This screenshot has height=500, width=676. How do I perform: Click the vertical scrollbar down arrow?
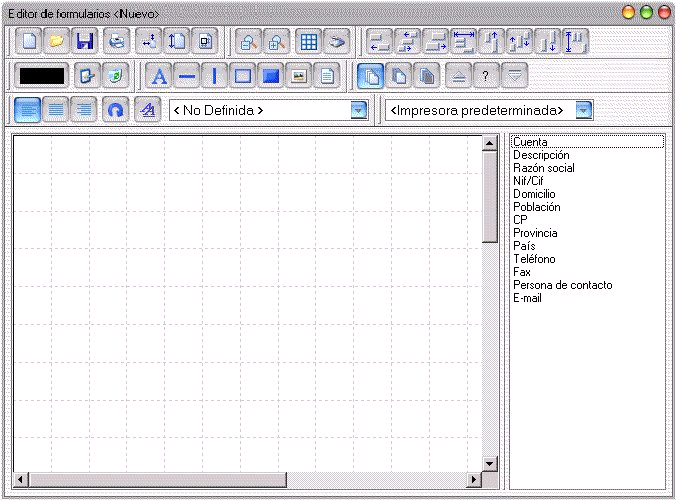pyautogui.click(x=489, y=464)
